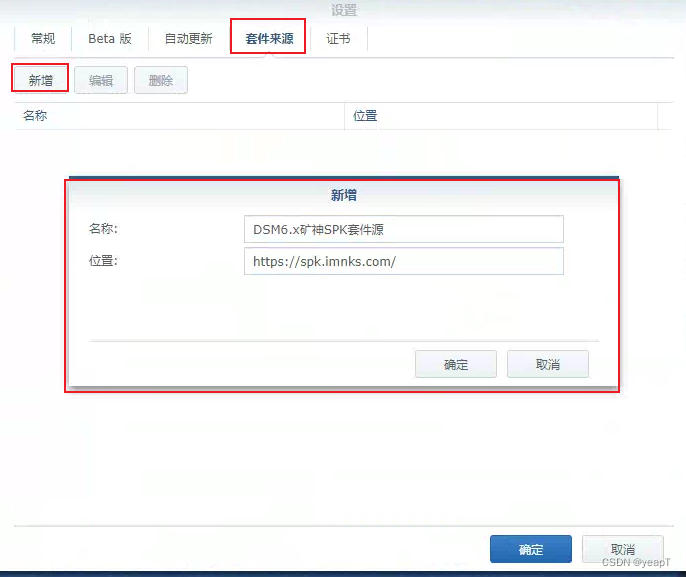Click the 设置 window title
This screenshot has width=686, height=577.
[x=344, y=10]
